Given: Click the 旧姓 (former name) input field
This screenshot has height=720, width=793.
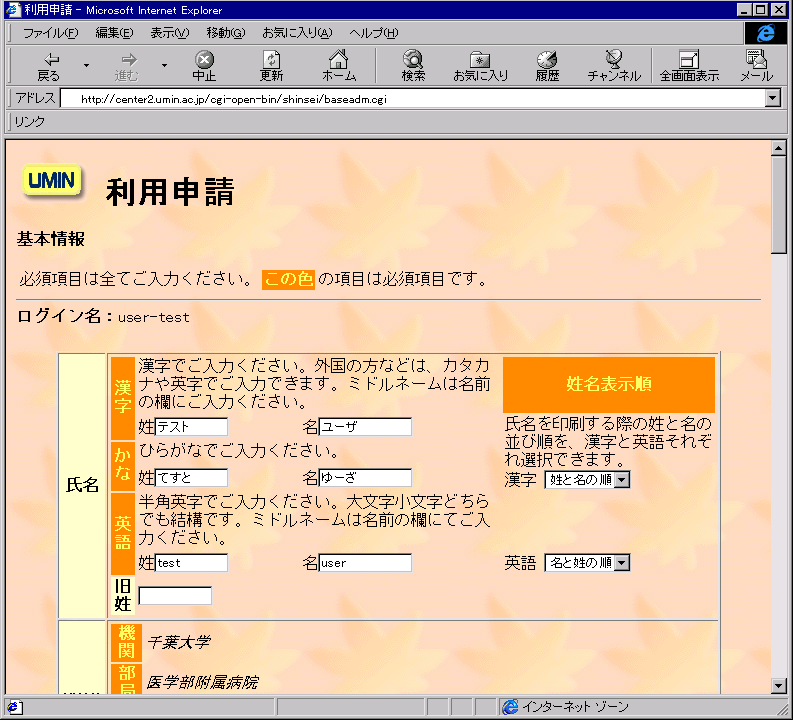Looking at the screenshot, I should click(175, 596).
